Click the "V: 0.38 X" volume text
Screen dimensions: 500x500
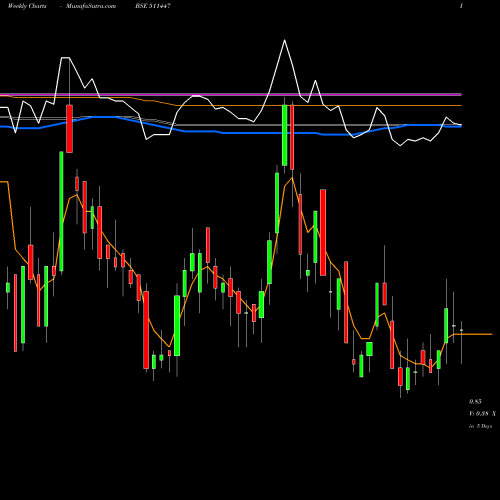tap(482, 414)
